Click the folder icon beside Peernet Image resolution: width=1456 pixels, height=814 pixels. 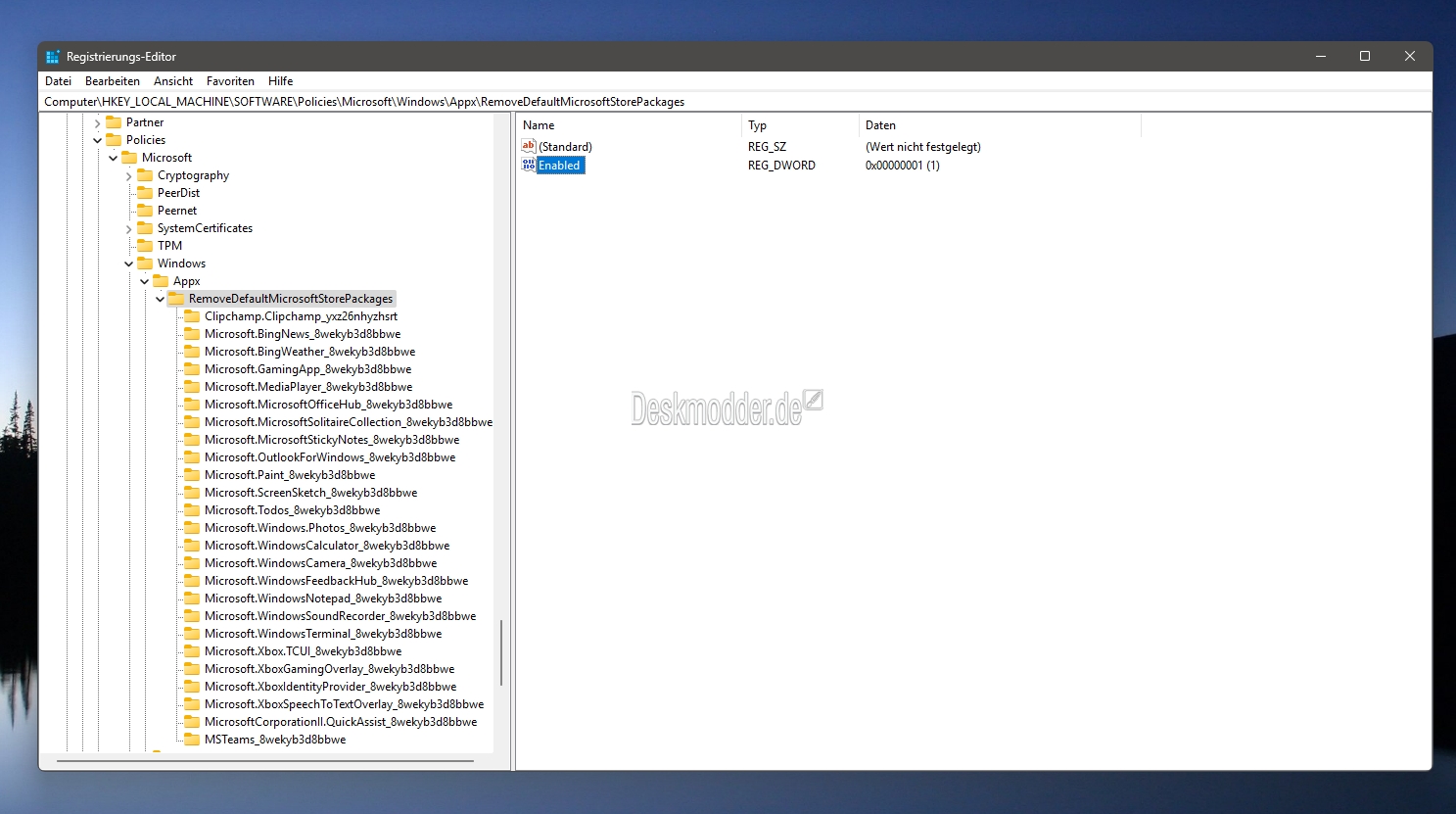pos(145,211)
